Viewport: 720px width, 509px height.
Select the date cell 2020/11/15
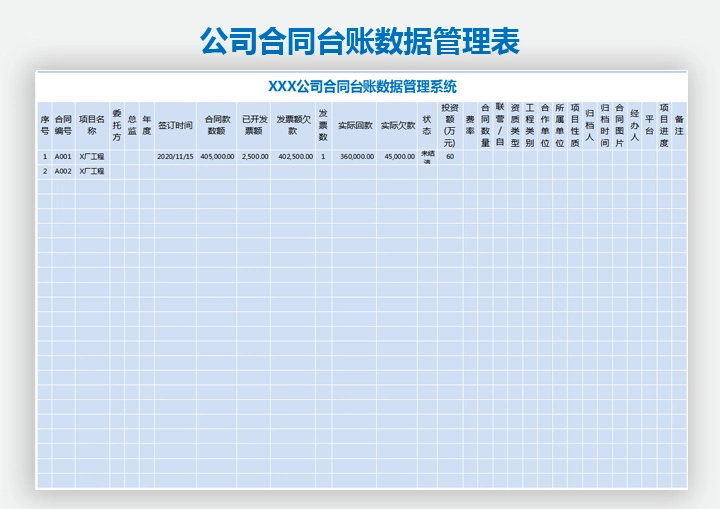(175, 157)
